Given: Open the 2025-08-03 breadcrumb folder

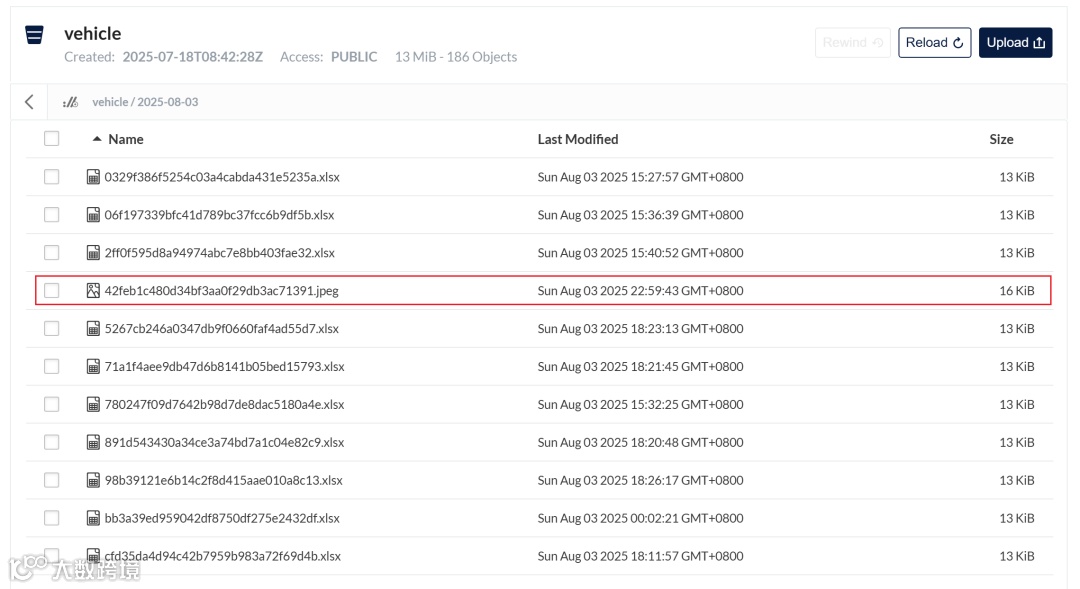Looking at the screenshot, I should click(167, 102).
